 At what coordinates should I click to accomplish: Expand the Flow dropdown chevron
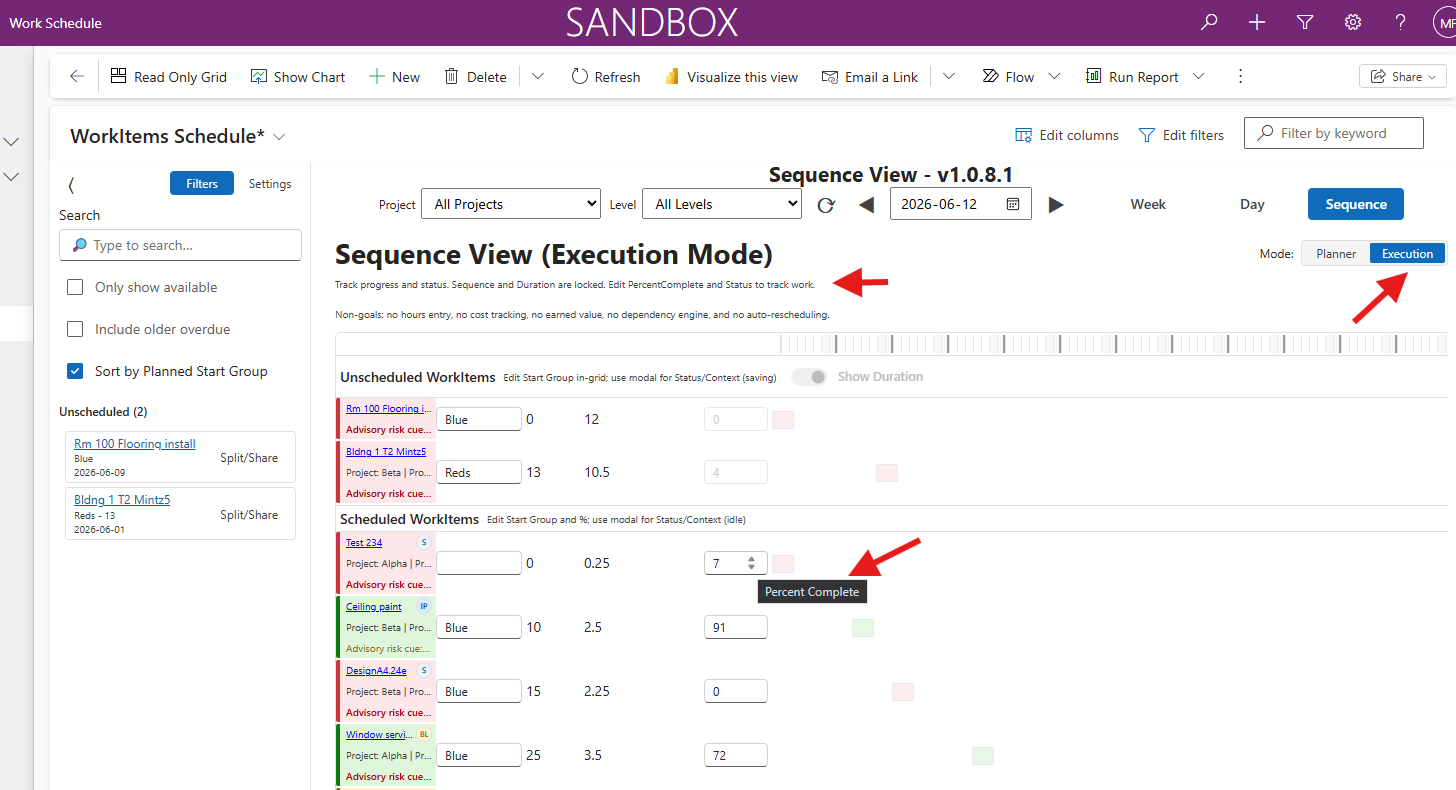tap(1054, 77)
